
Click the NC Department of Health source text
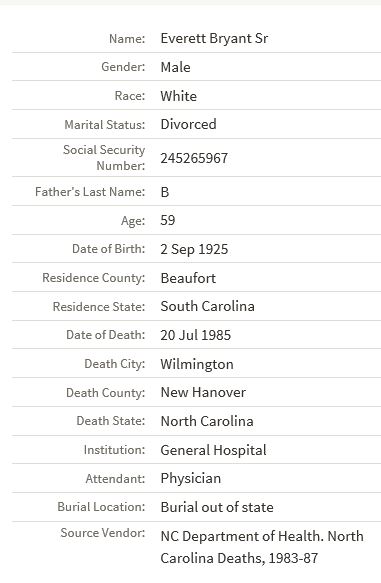[262, 547]
